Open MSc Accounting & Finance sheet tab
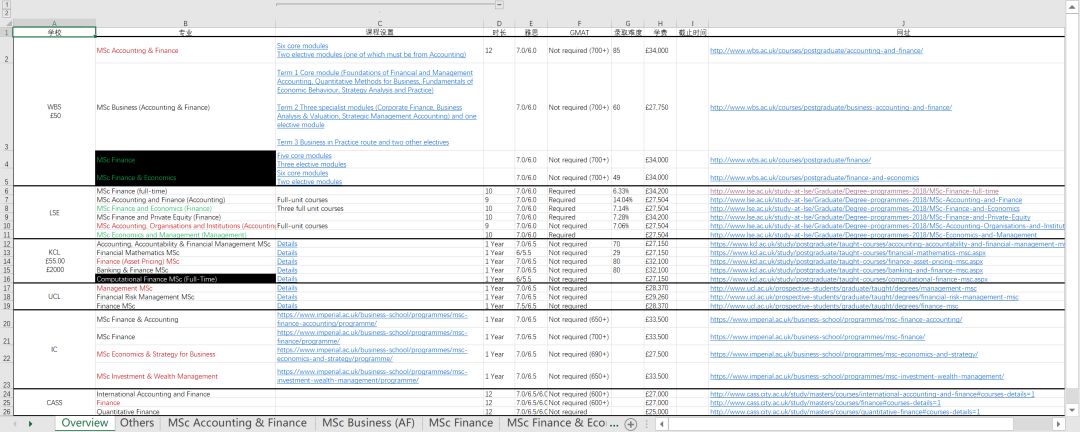1080x432 pixels. pyautogui.click(x=237, y=423)
